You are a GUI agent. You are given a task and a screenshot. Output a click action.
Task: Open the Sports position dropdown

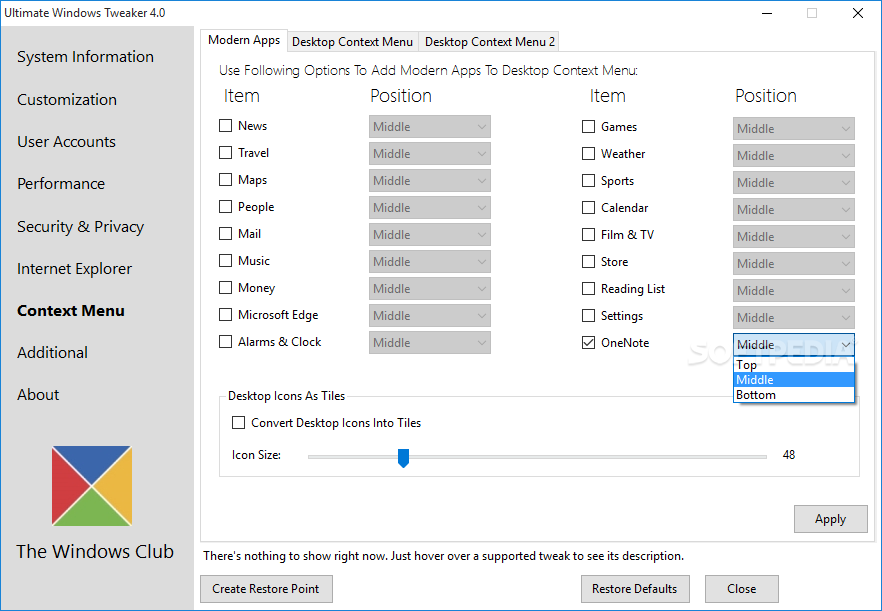tap(794, 182)
